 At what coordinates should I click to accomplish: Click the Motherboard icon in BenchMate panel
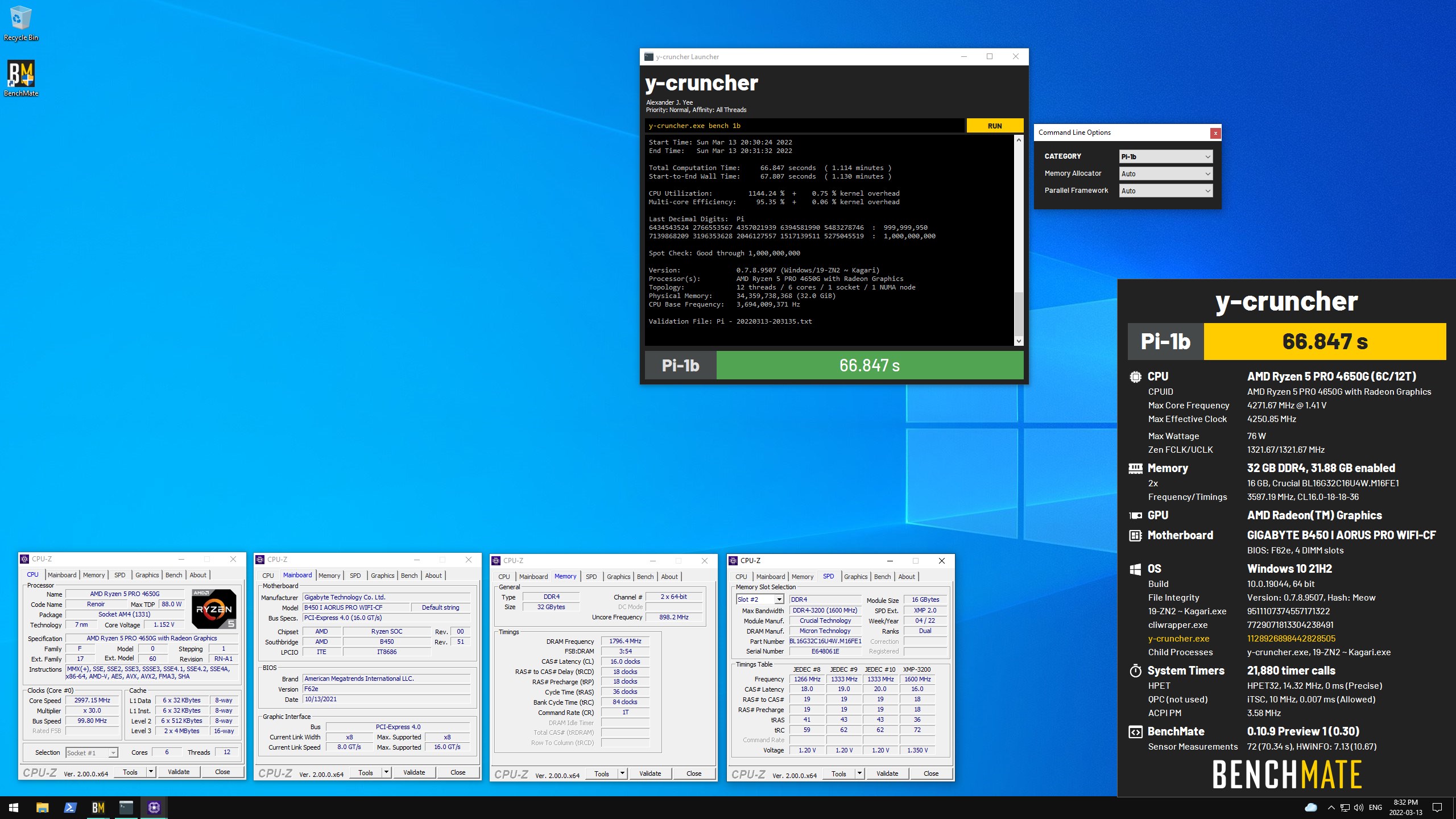click(x=1135, y=535)
